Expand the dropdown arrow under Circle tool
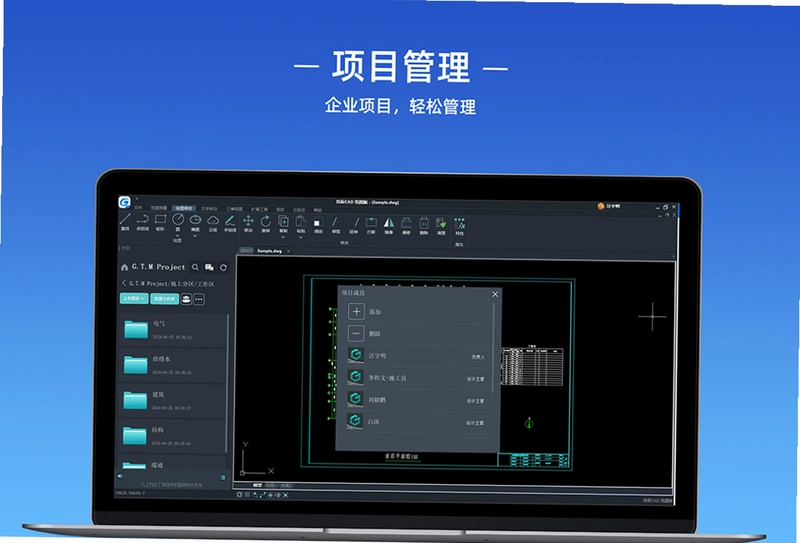800x543 pixels. tap(178, 236)
